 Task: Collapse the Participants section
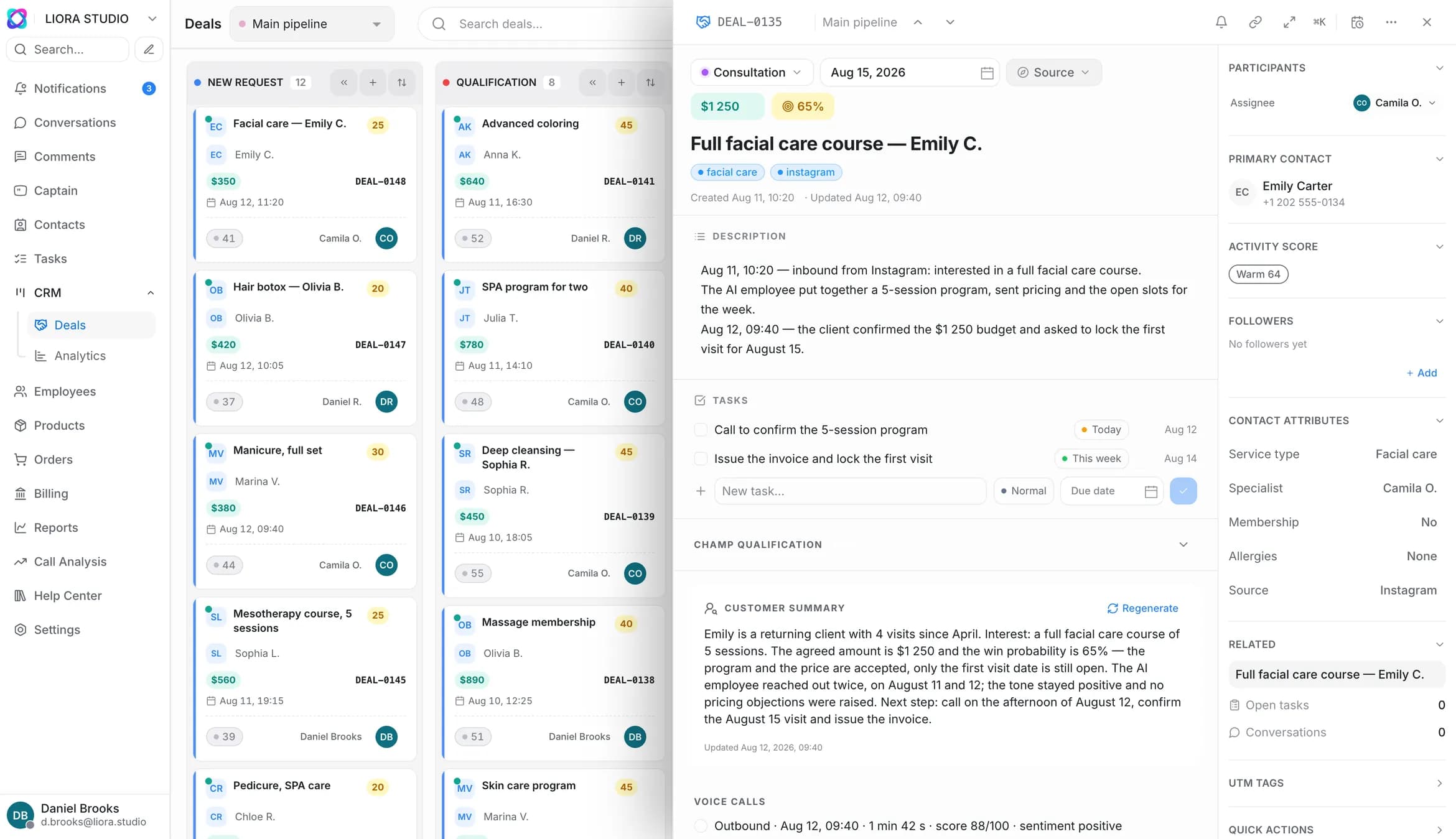click(x=1439, y=68)
